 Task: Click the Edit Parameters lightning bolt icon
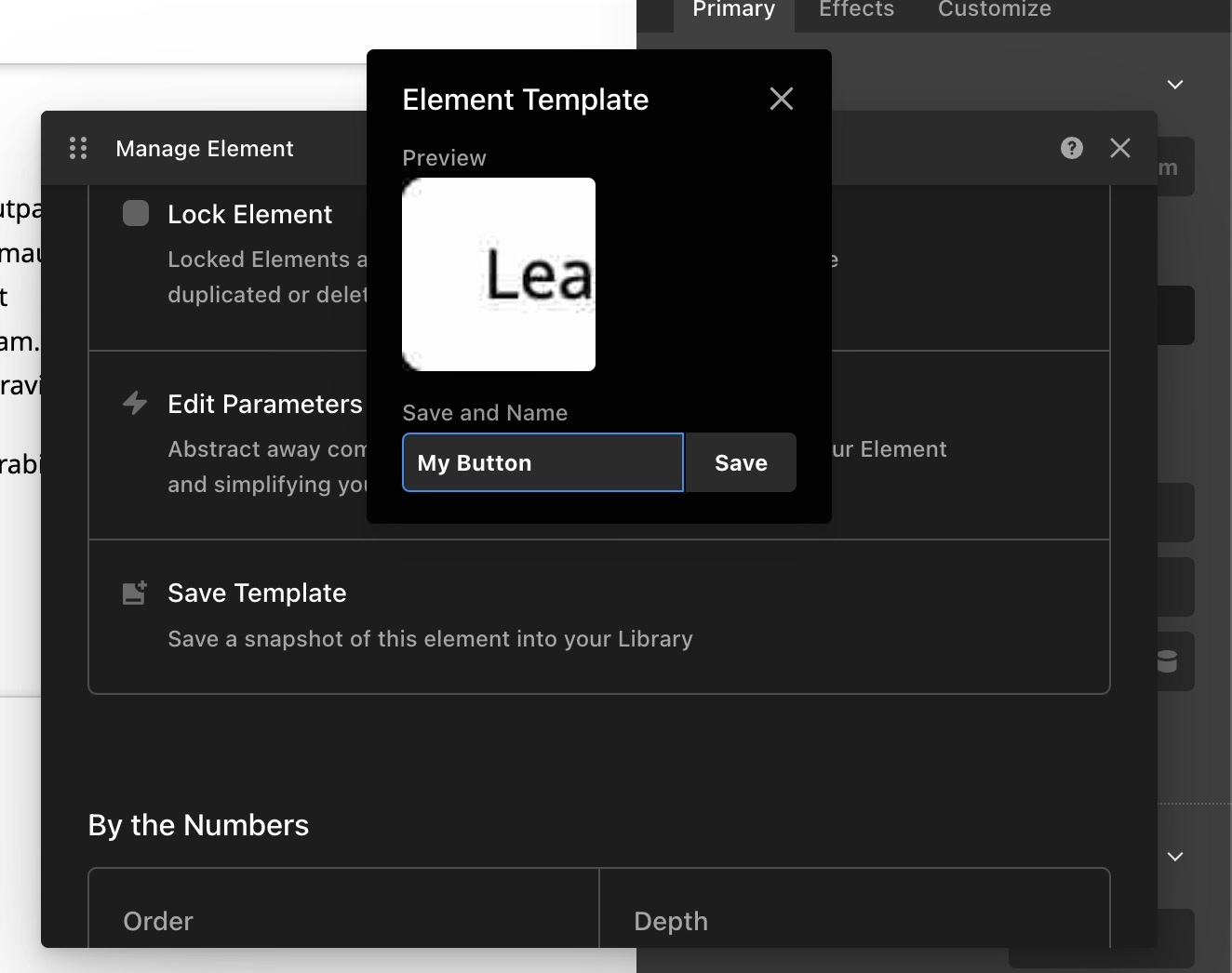(135, 403)
